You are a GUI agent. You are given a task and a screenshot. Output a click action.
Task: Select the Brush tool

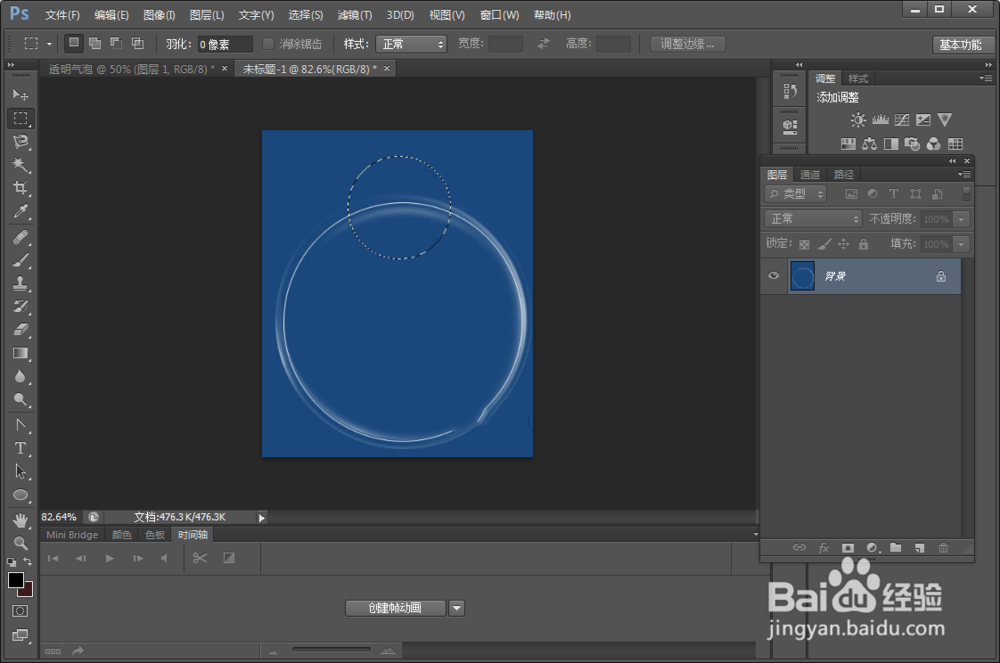coord(20,260)
